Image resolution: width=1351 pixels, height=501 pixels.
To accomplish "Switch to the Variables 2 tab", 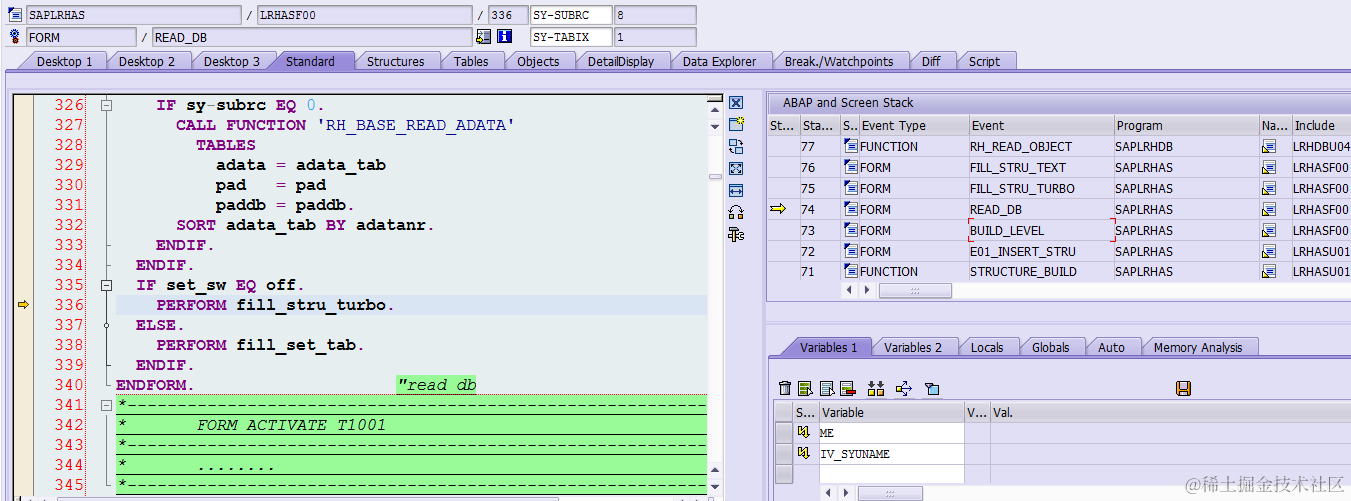I will pyautogui.click(x=913, y=348).
